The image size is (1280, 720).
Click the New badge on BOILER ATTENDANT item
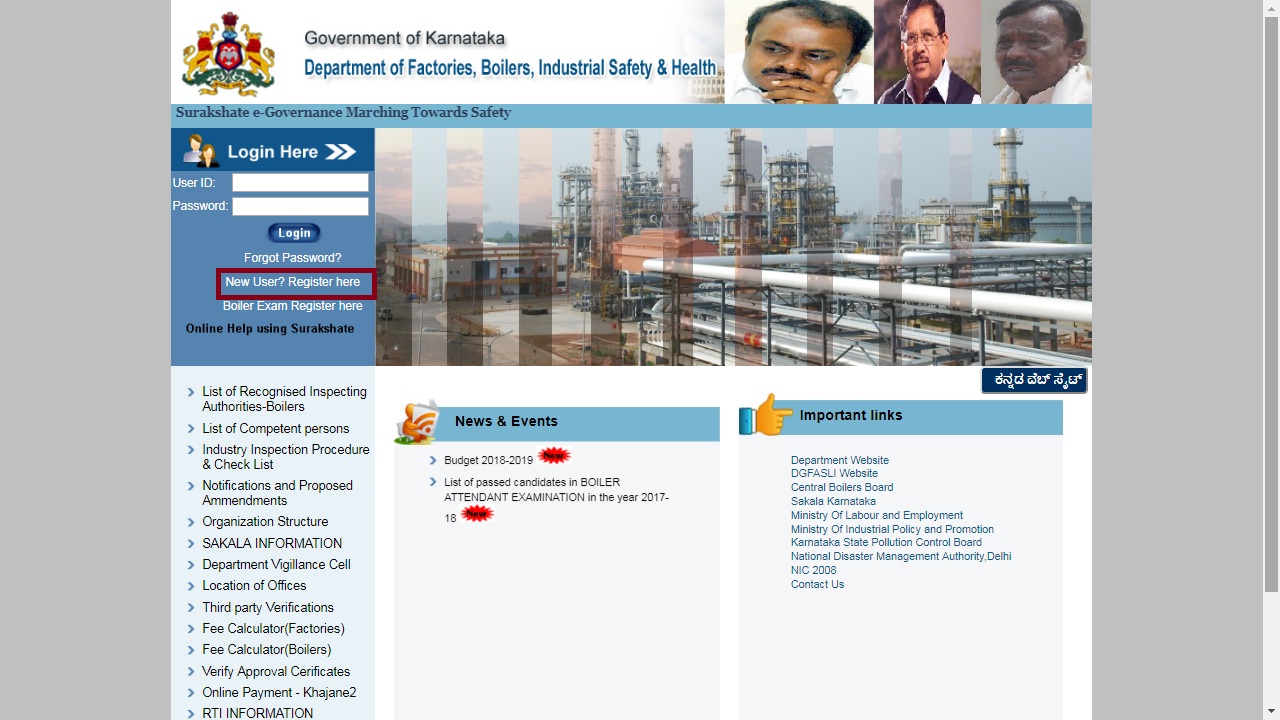(x=477, y=513)
